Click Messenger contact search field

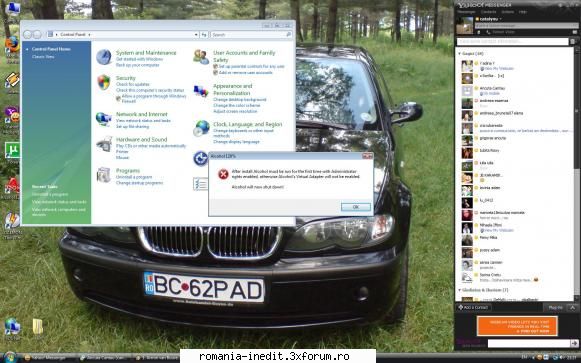(512, 41)
